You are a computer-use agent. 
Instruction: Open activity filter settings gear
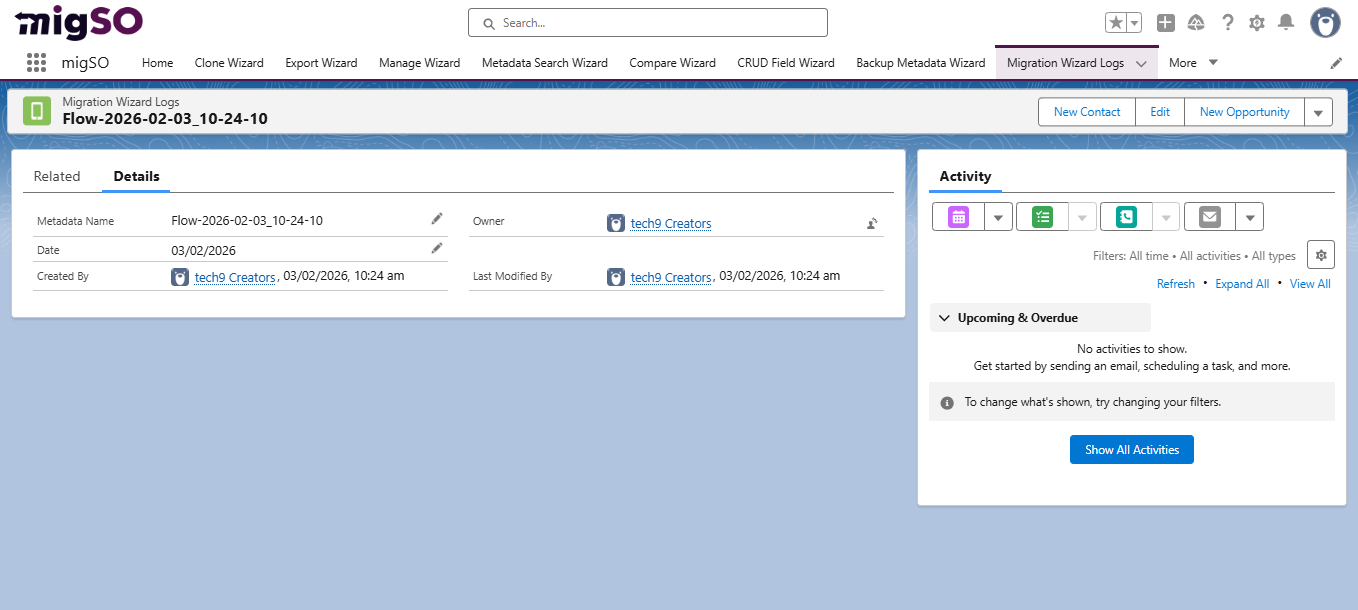(1321, 255)
